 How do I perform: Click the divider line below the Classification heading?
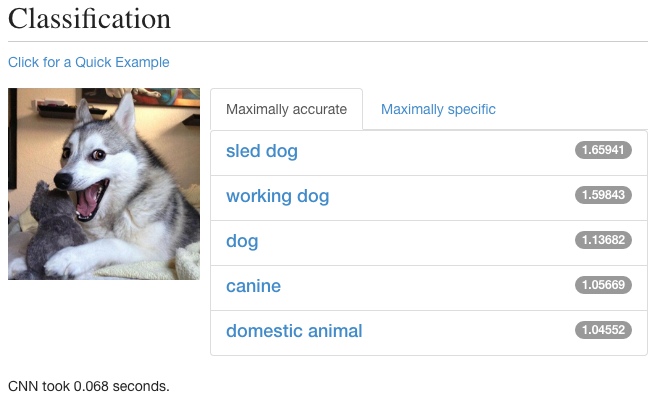[x=328, y=41]
